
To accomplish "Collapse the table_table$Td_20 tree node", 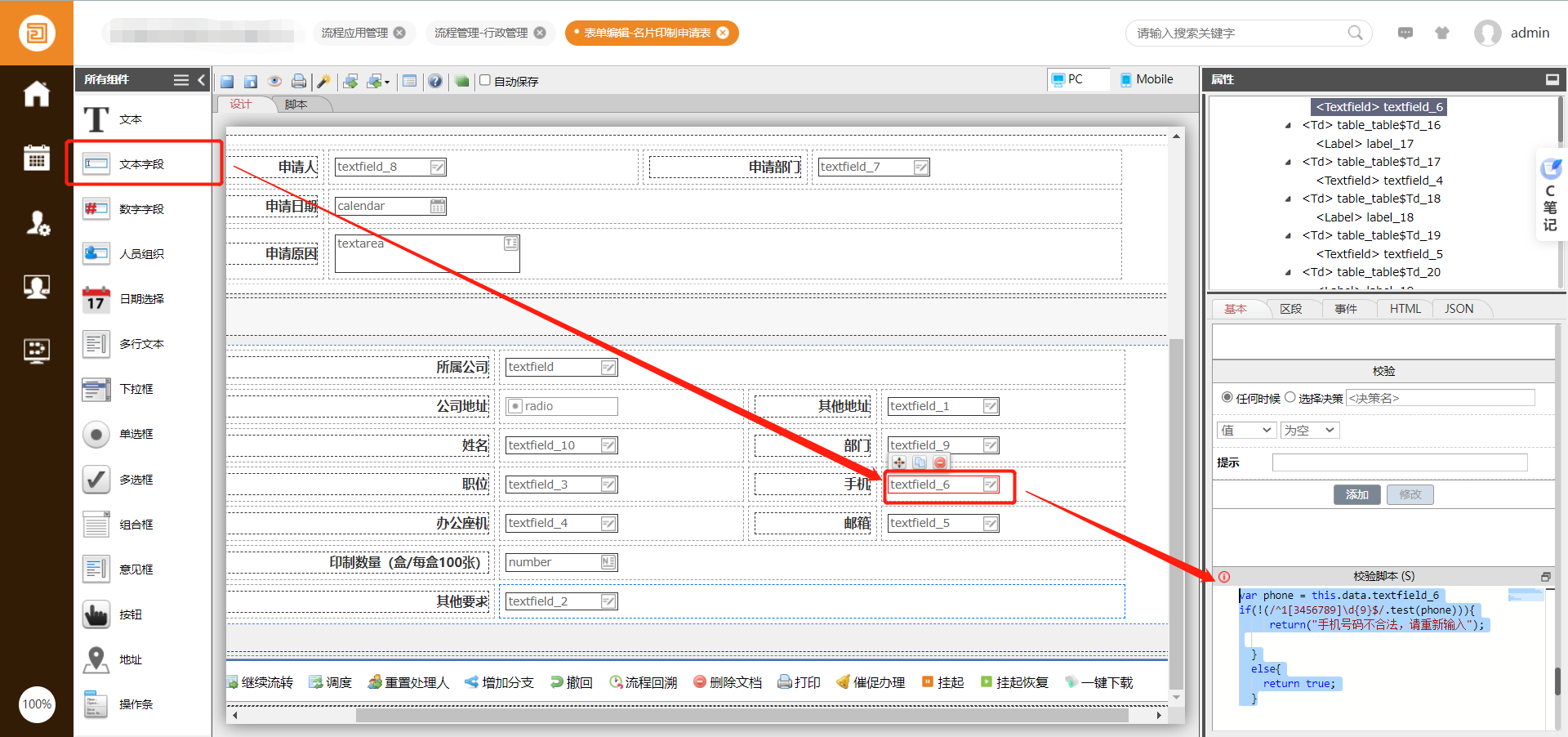I will [1288, 273].
